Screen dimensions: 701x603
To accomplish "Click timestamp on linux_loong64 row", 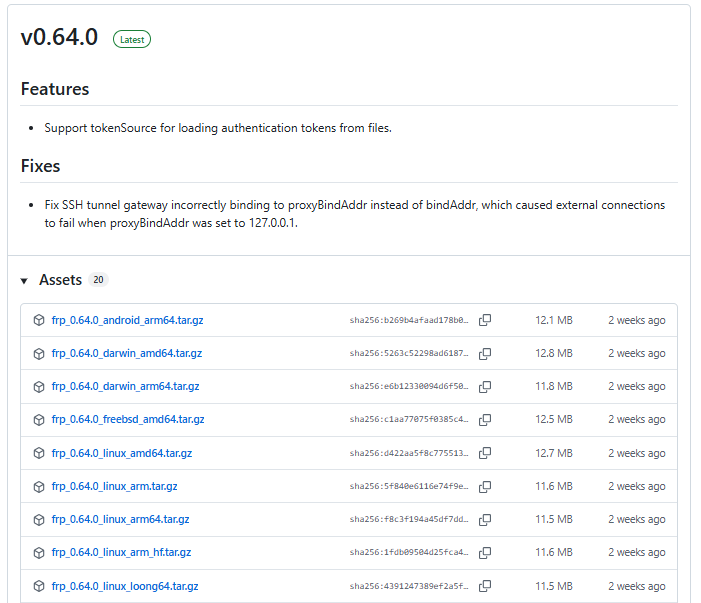I will click(x=637, y=586).
